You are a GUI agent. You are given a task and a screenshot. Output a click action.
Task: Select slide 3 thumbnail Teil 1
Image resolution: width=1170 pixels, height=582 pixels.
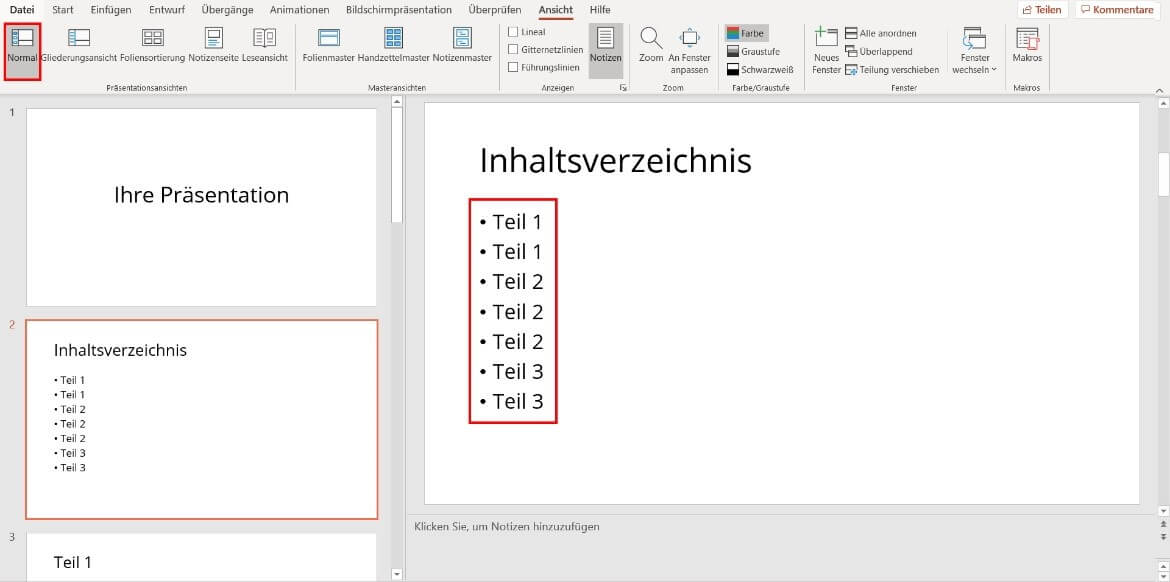coord(201,557)
